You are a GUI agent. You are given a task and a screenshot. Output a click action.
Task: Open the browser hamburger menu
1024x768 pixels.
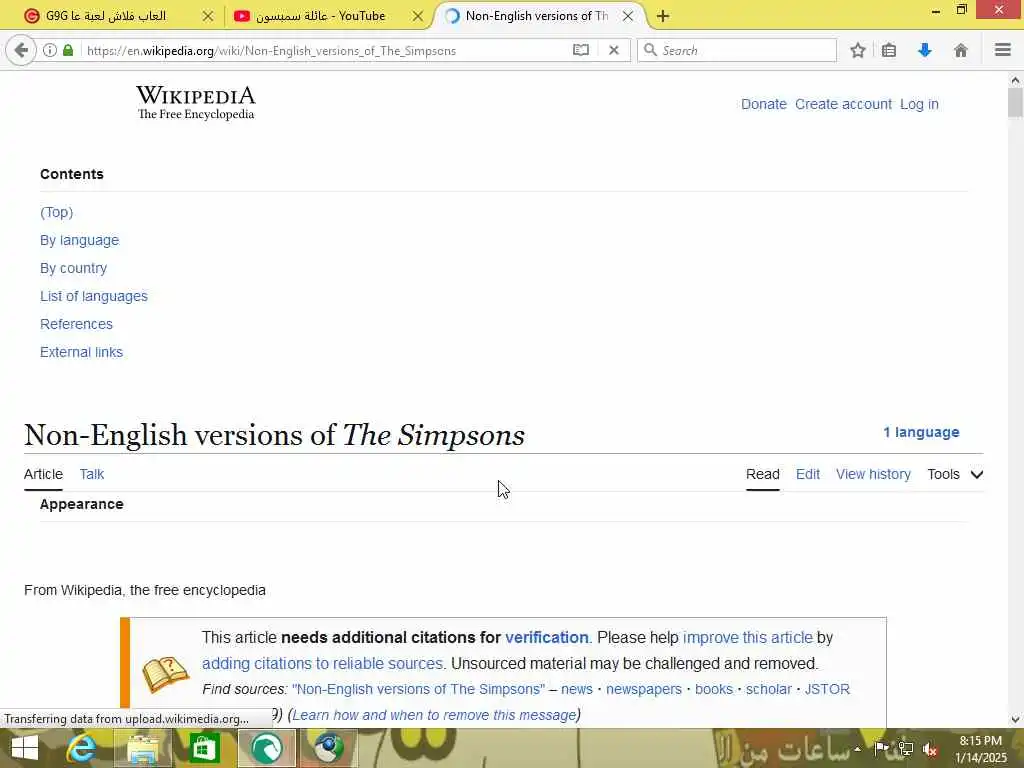tap(1003, 50)
